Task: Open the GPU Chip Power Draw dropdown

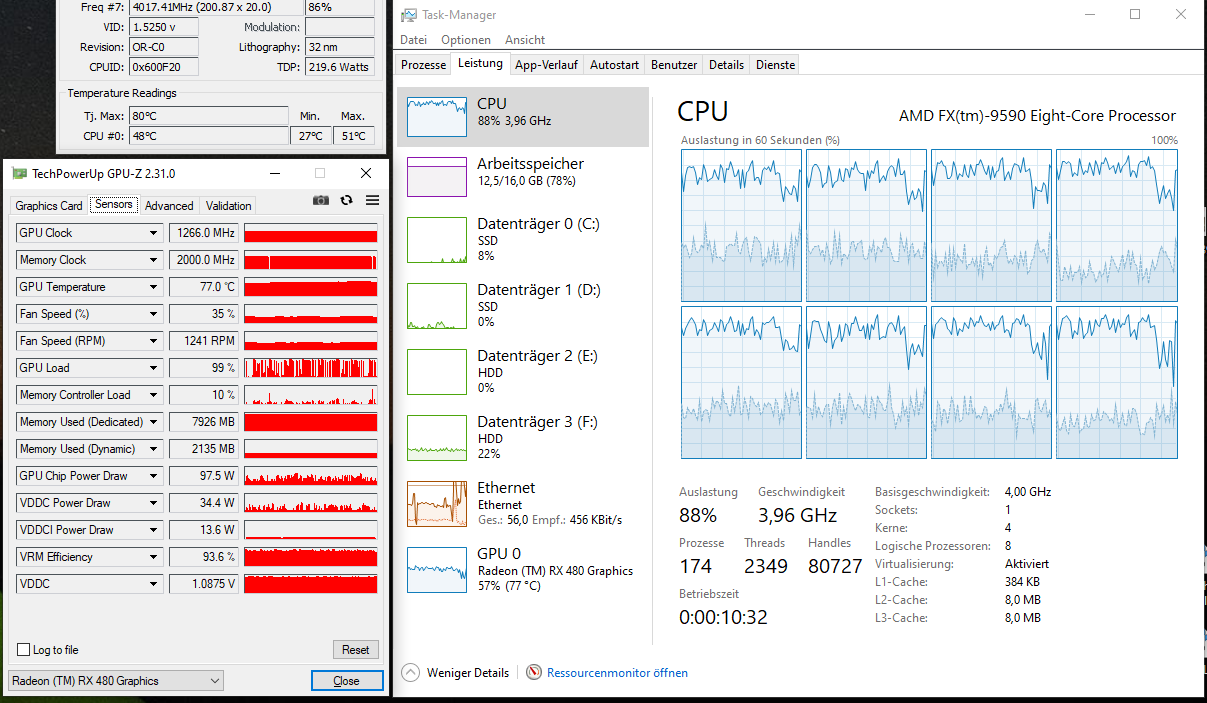Action: pyautogui.click(x=153, y=476)
